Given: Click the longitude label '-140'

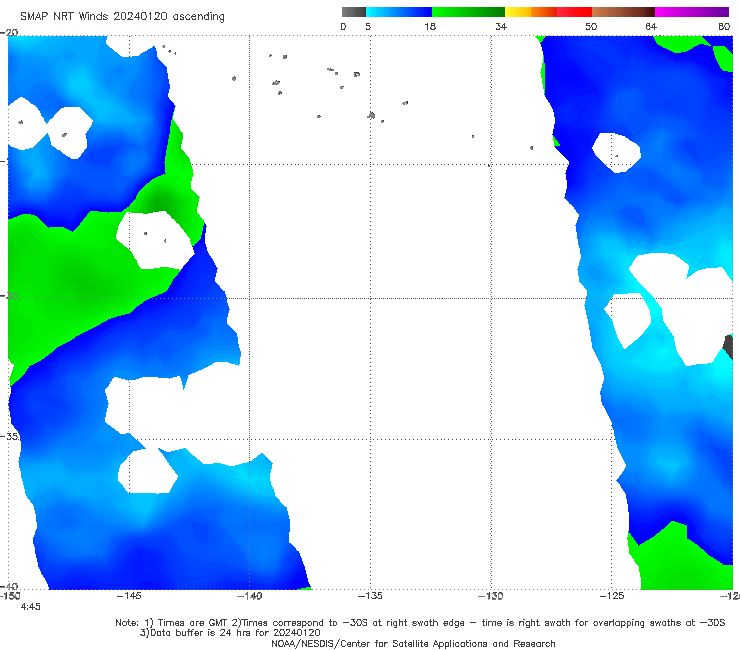Looking at the screenshot, I should point(250,596).
